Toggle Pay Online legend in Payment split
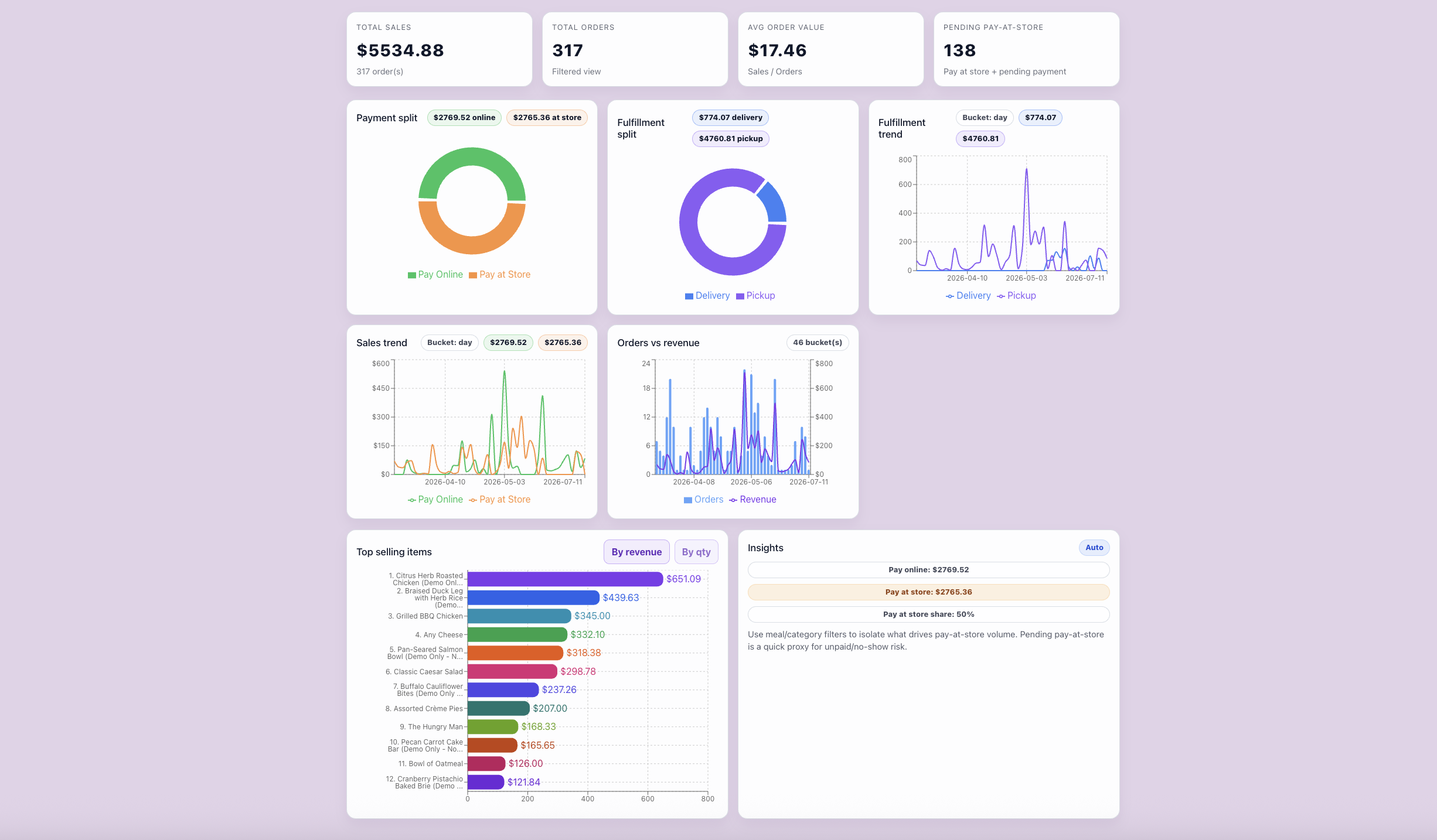This screenshot has width=1437, height=840. [x=435, y=274]
